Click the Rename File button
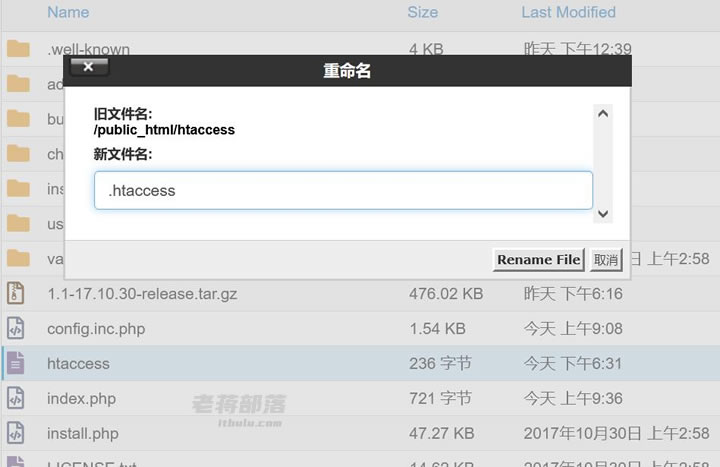The width and height of the screenshot is (720, 467). pyautogui.click(x=538, y=260)
